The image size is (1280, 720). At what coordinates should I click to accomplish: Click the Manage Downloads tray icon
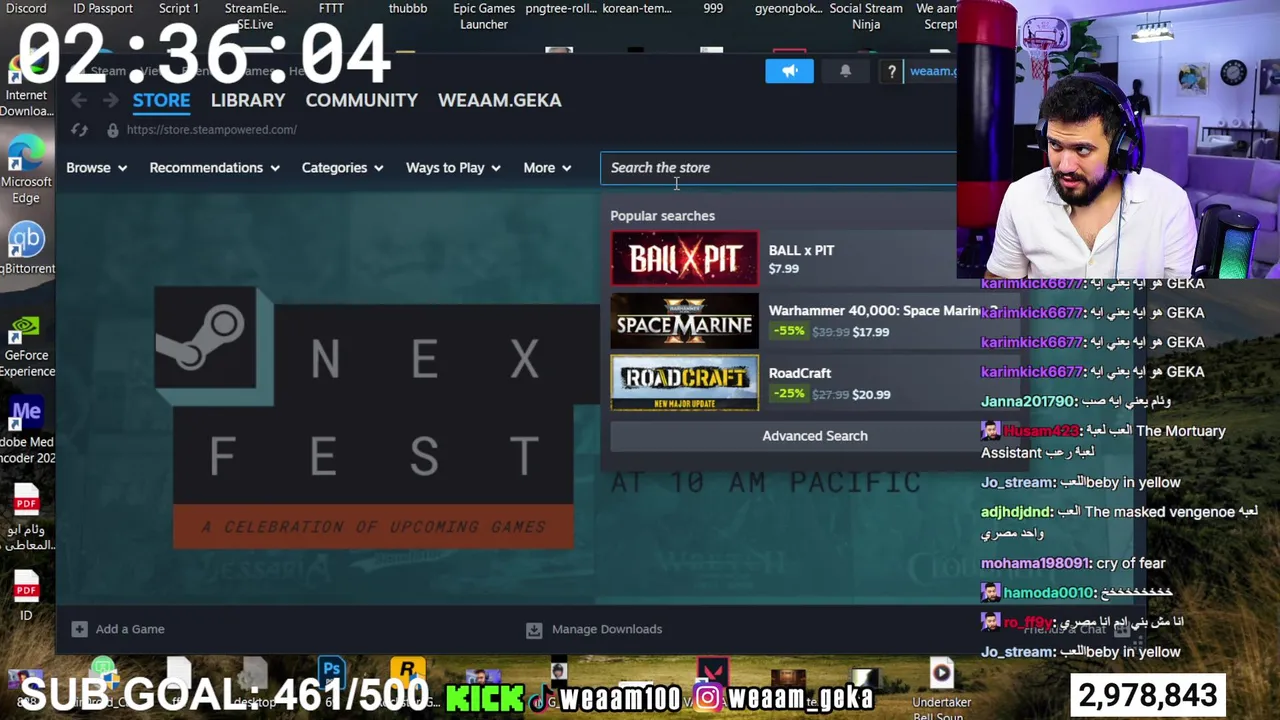pos(534,629)
